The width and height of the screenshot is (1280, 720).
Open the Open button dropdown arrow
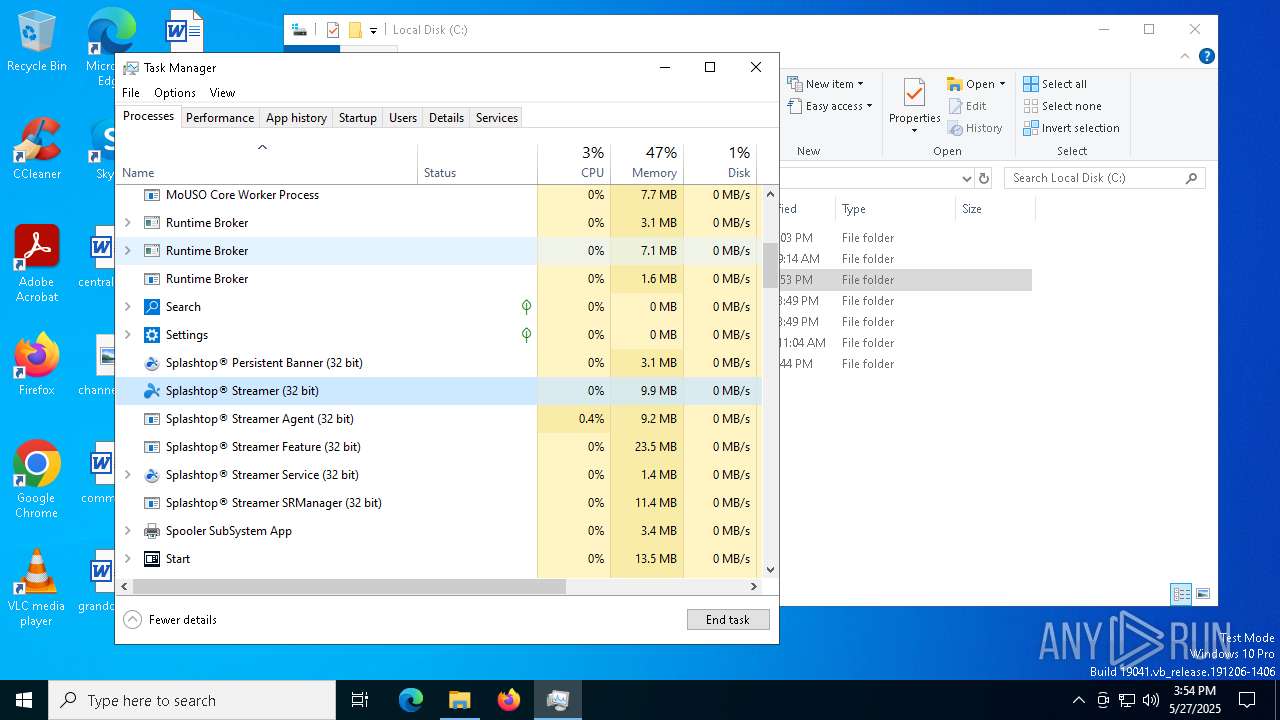point(1002,84)
